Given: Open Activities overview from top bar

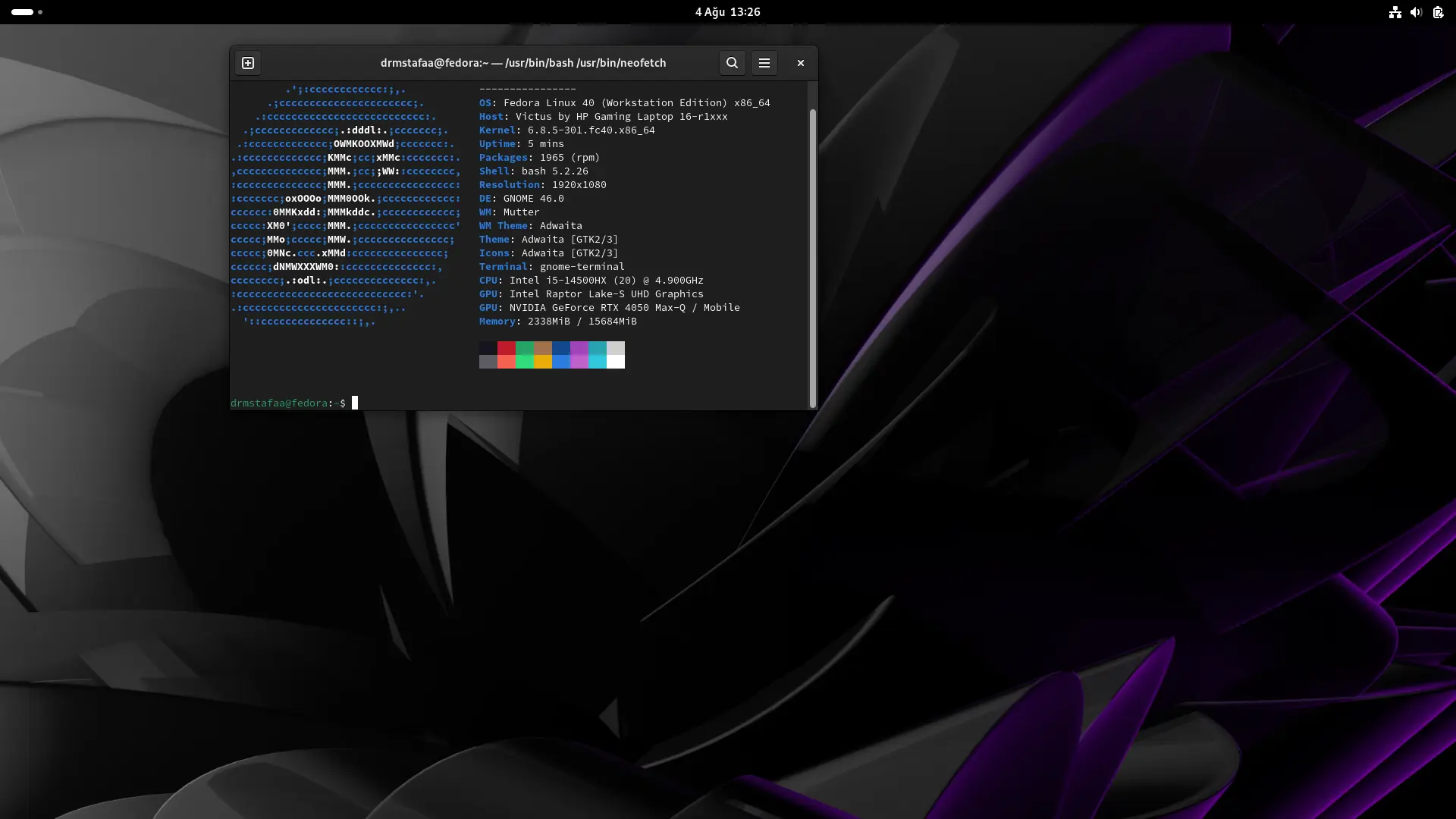Looking at the screenshot, I should point(27,12).
